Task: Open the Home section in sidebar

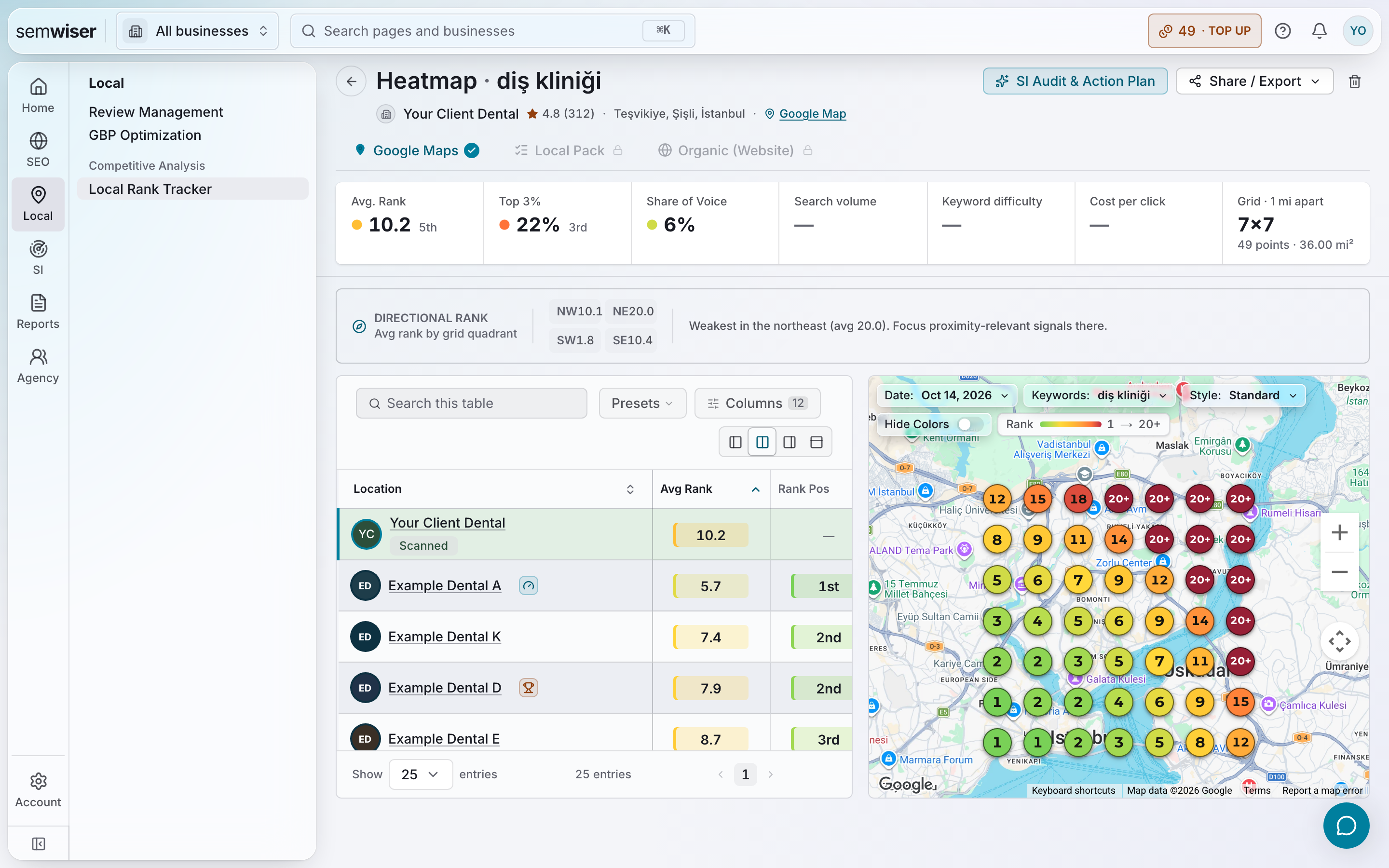Action: pos(38,96)
